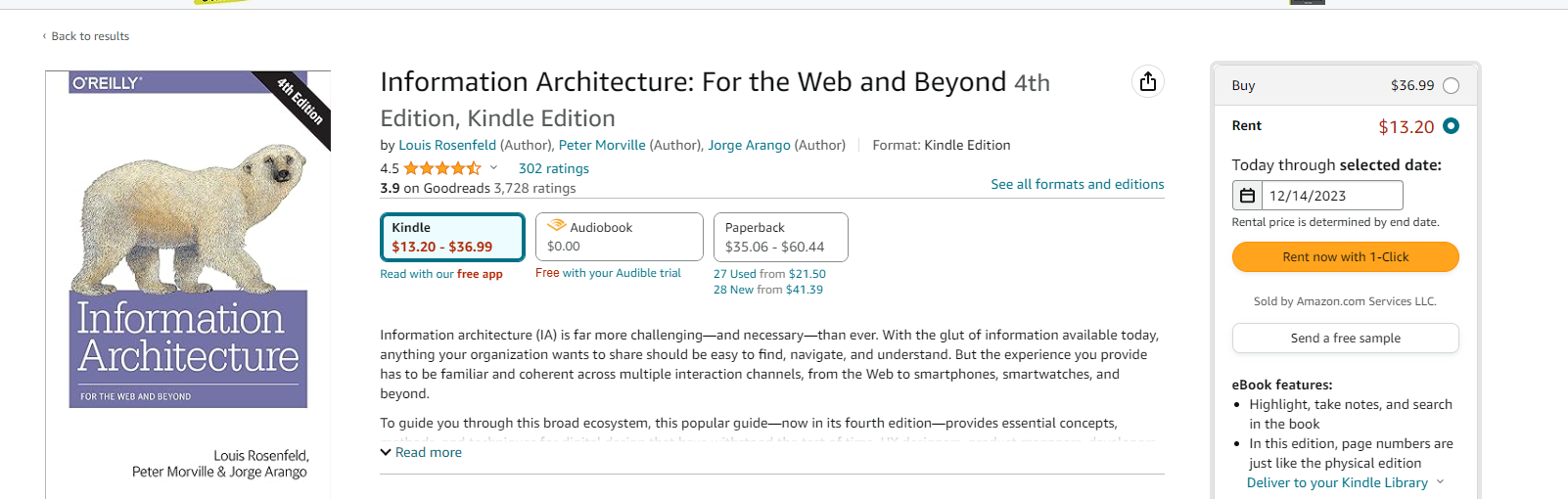Viewport: 1568px width, 499px height.
Task: Click Rent now with 1-Click button
Action: [1345, 256]
